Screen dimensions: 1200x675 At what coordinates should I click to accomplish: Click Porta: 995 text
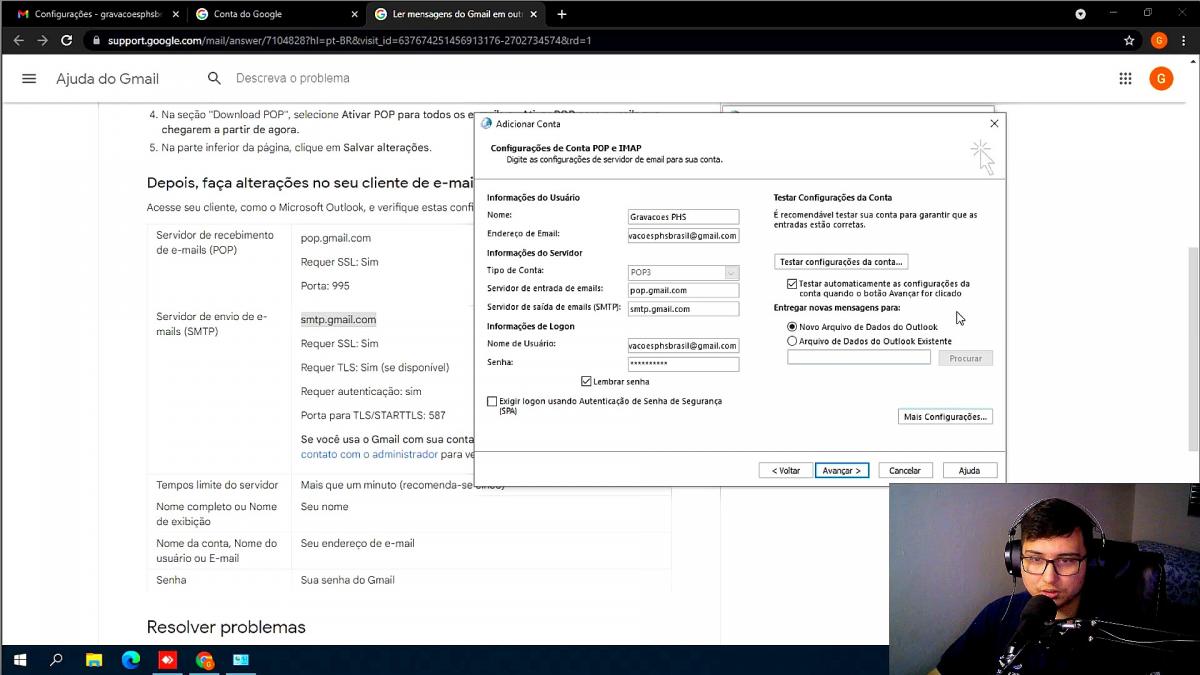click(x=325, y=286)
